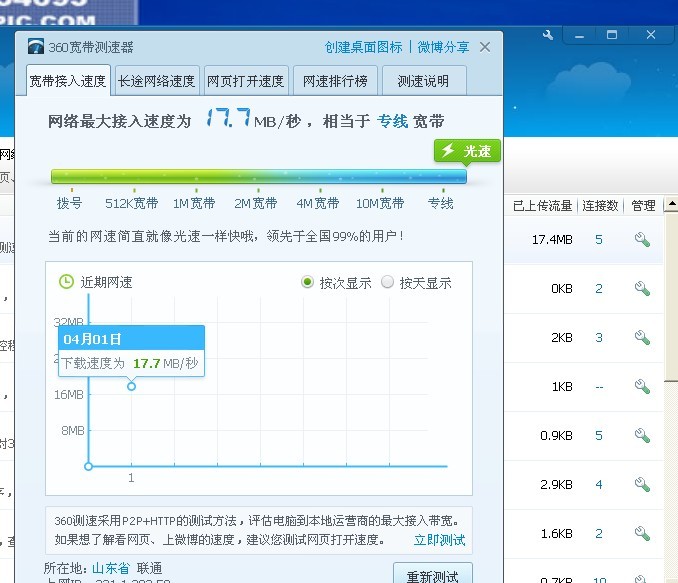This screenshot has height=583, width=678.
Task: Click the 山东省 location link
Action: click(111, 568)
